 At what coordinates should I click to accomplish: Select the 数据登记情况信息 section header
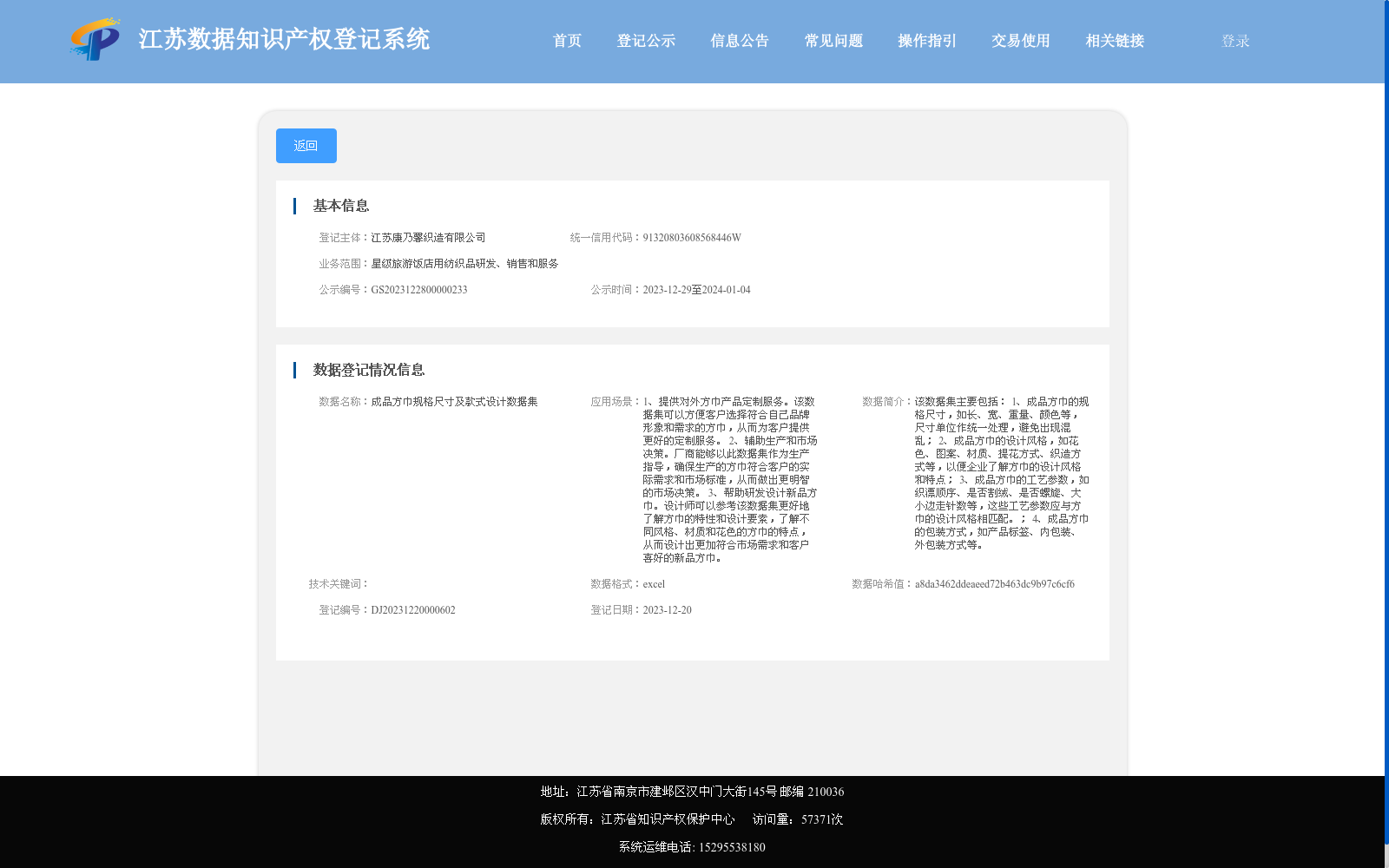[x=368, y=370]
